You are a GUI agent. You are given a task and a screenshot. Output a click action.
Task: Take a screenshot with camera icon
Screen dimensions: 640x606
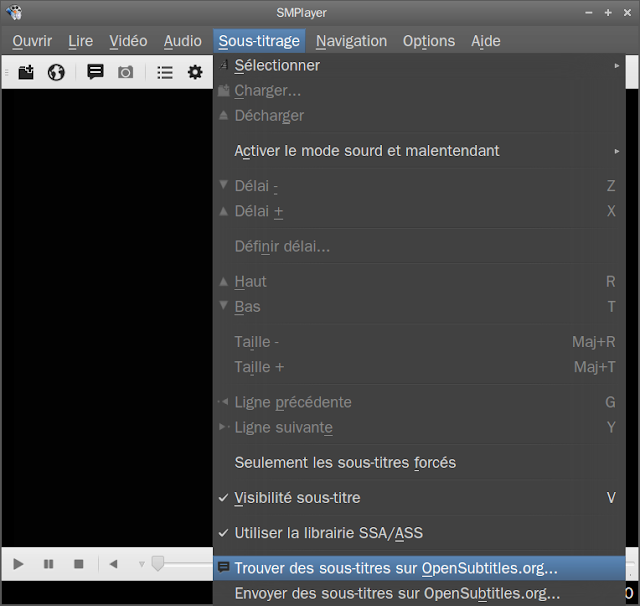click(125, 73)
